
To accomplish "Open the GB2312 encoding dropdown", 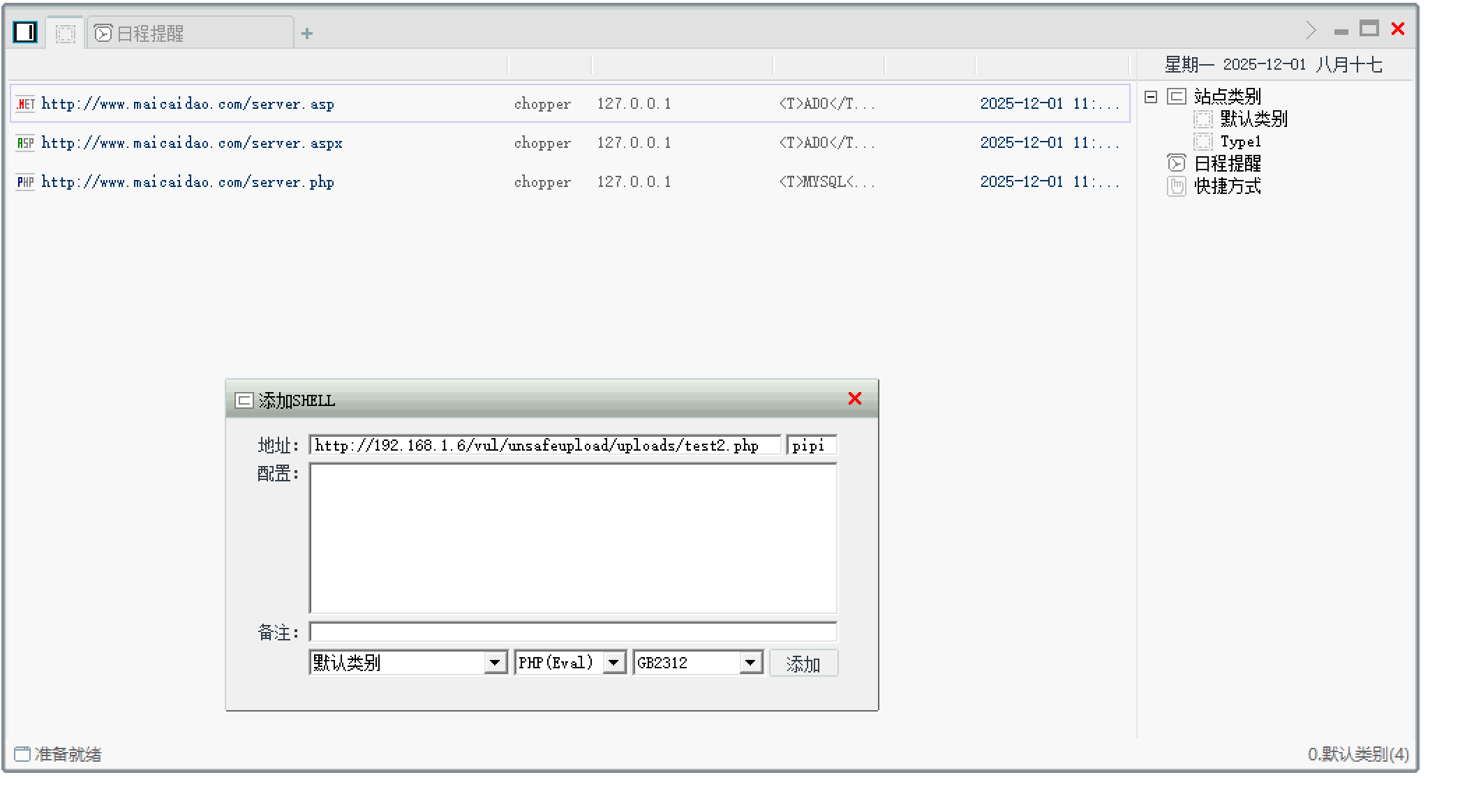I will 750,662.
